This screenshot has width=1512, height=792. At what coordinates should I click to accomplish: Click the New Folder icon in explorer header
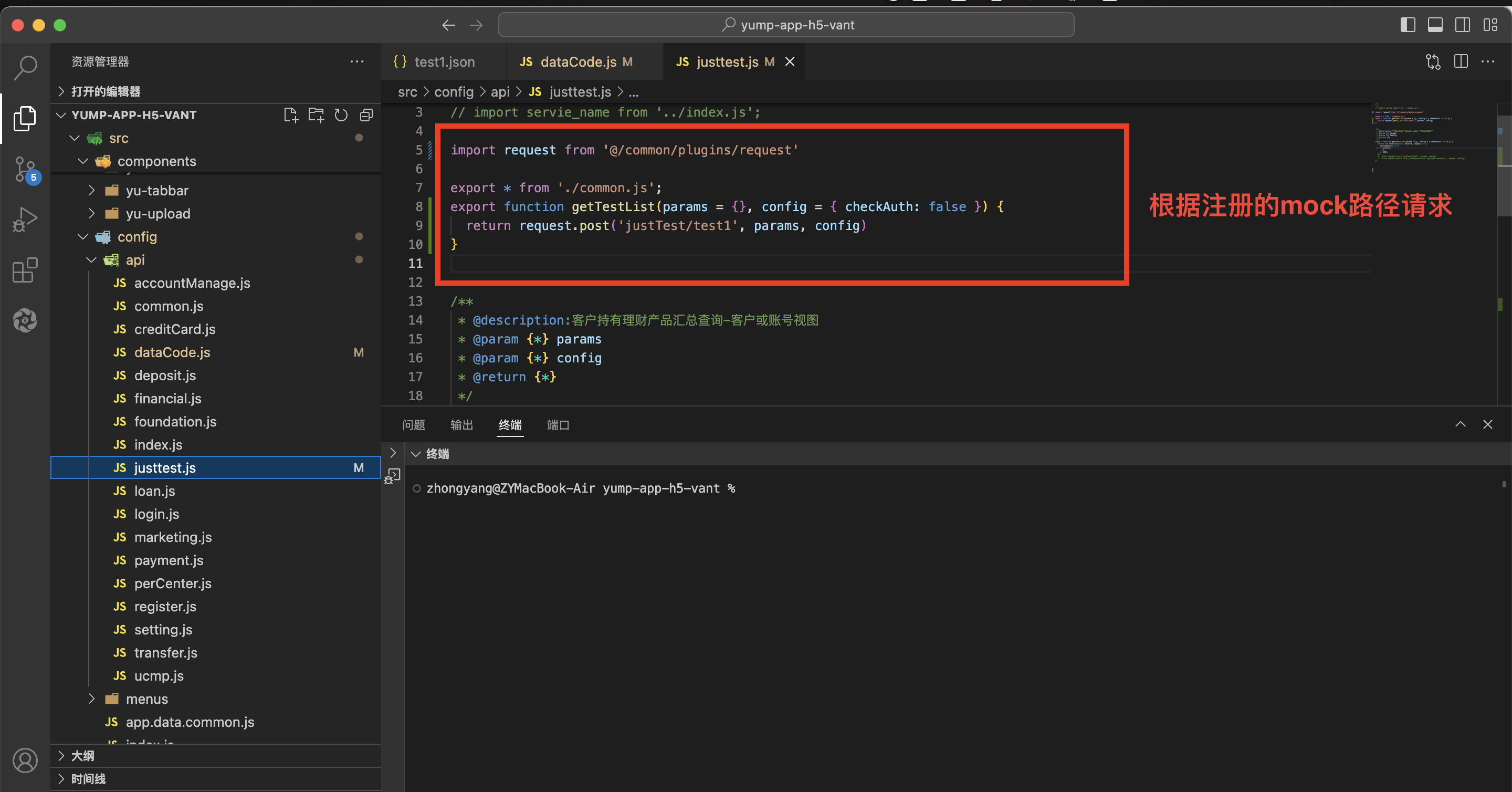point(317,115)
